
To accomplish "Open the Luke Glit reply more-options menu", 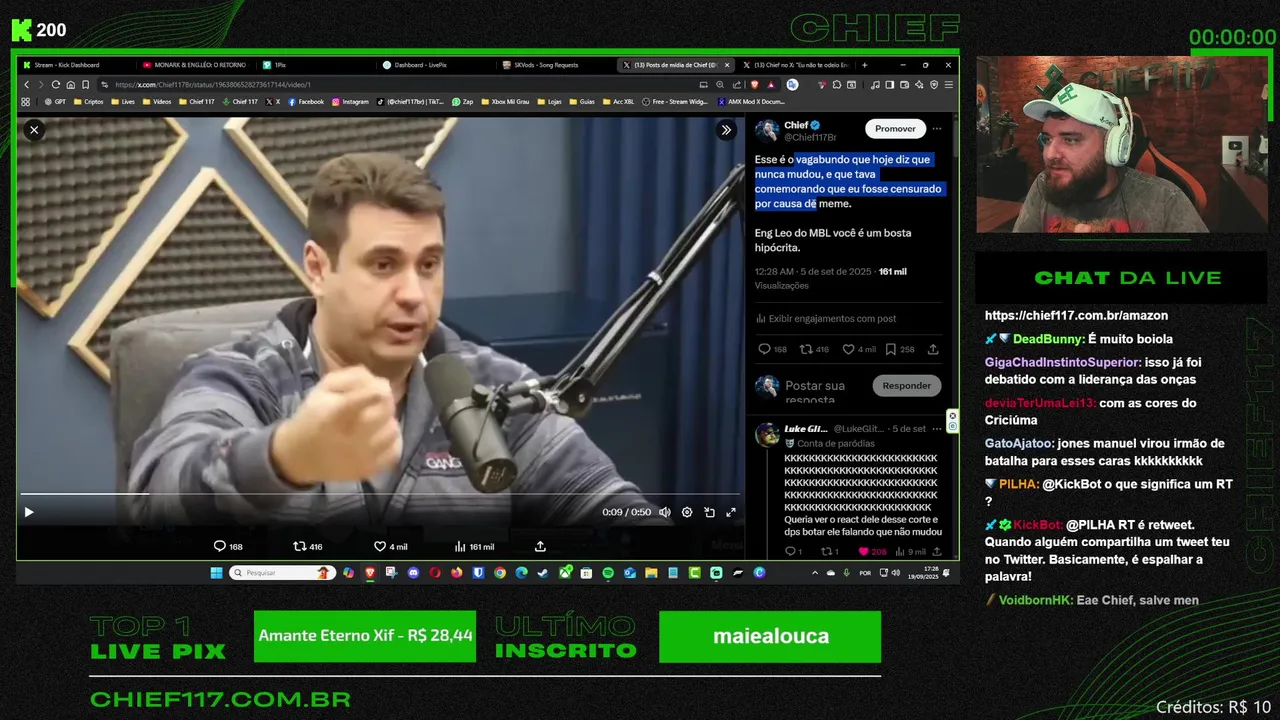I will (x=937, y=428).
